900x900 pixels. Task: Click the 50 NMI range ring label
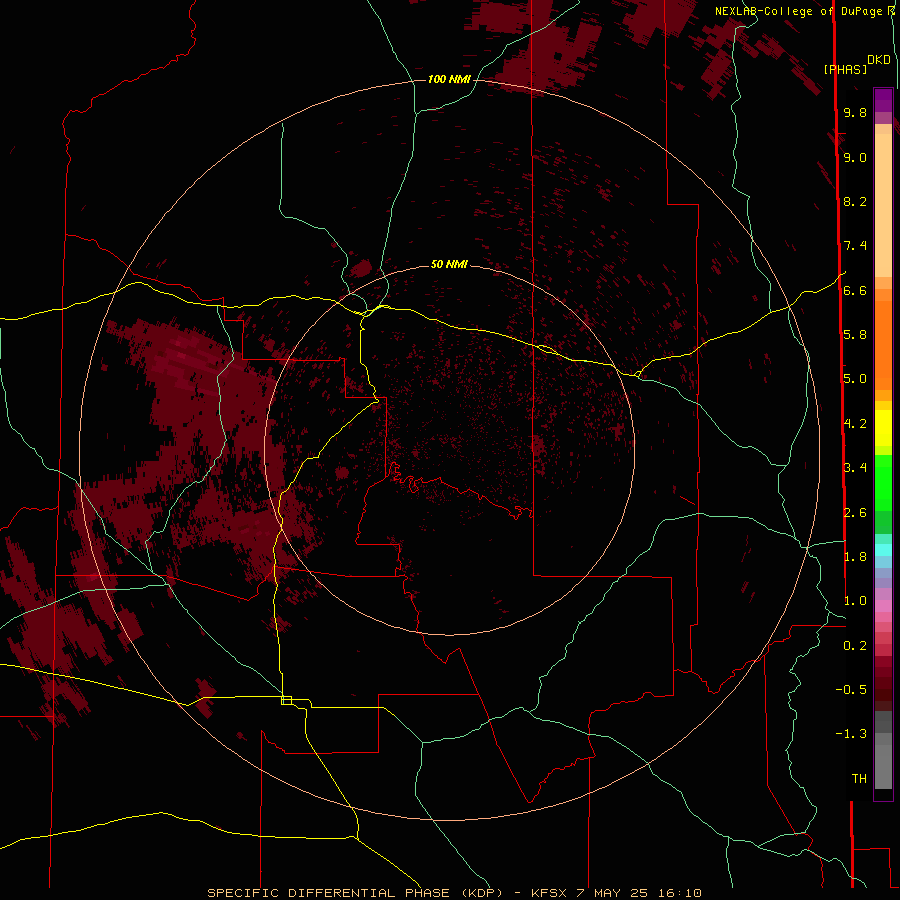pos(449,264)
